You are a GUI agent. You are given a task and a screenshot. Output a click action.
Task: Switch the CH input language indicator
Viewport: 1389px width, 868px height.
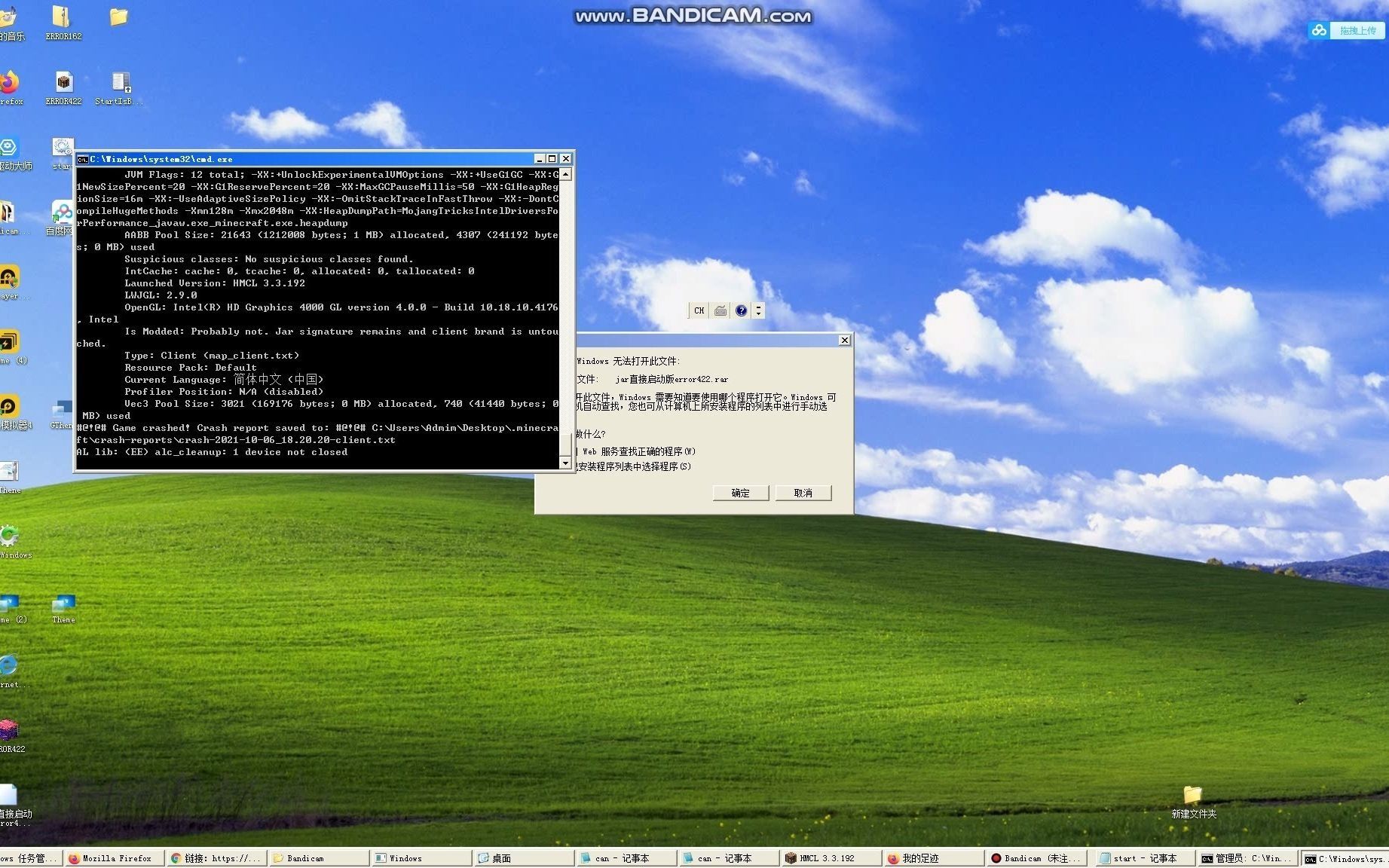pos(699,310)
